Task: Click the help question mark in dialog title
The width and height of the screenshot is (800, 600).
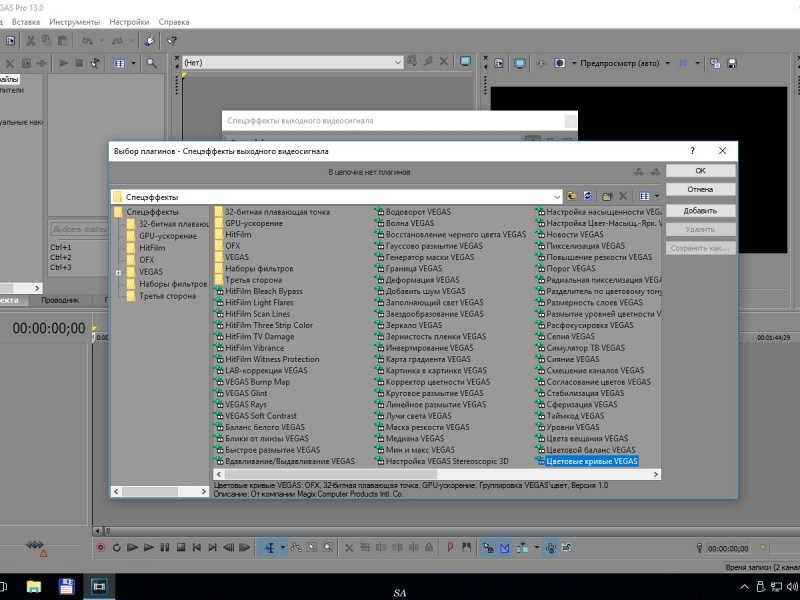Action: click(x=692, y=151)
